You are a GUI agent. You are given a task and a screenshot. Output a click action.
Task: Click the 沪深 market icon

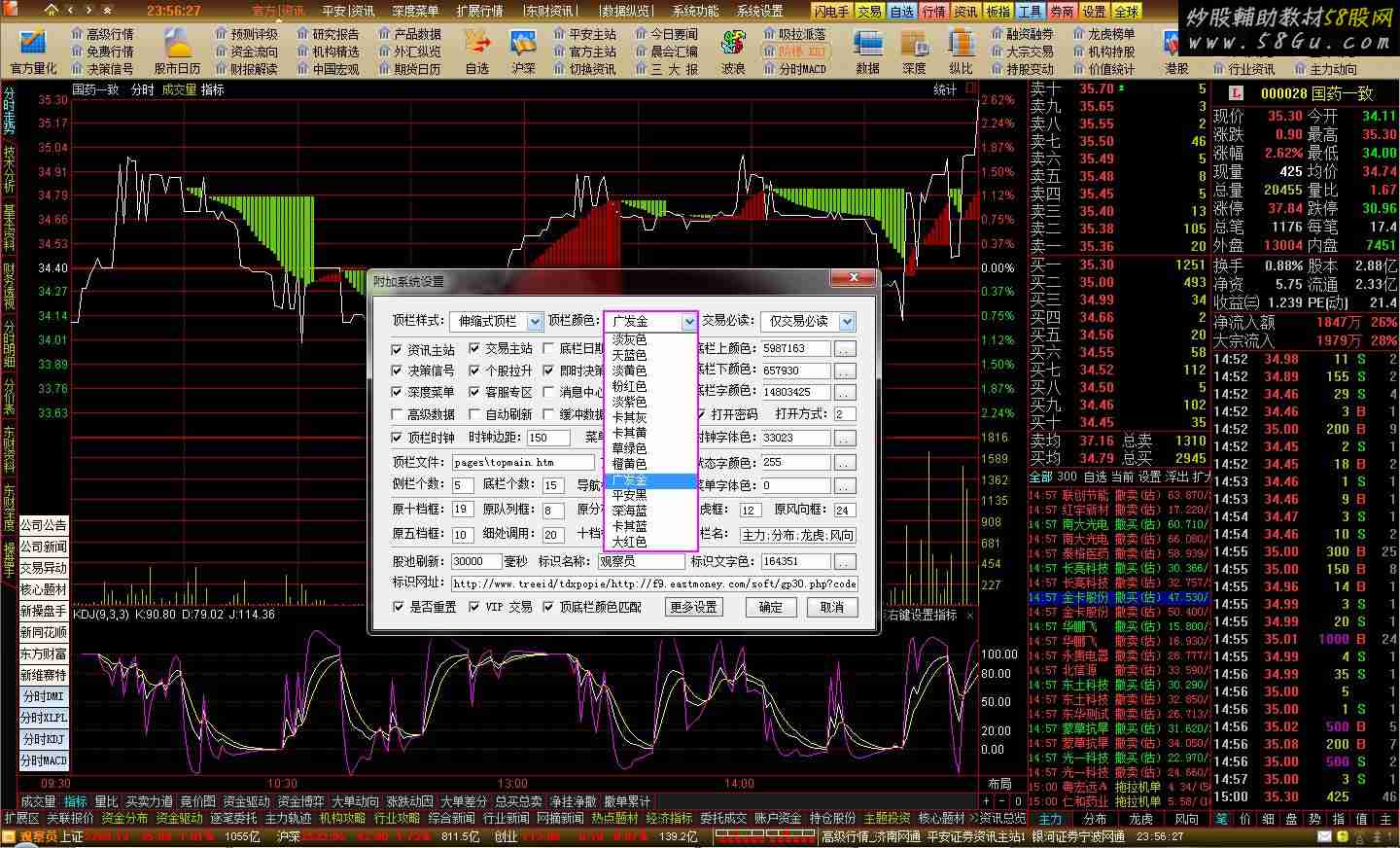tap(523, 51)
